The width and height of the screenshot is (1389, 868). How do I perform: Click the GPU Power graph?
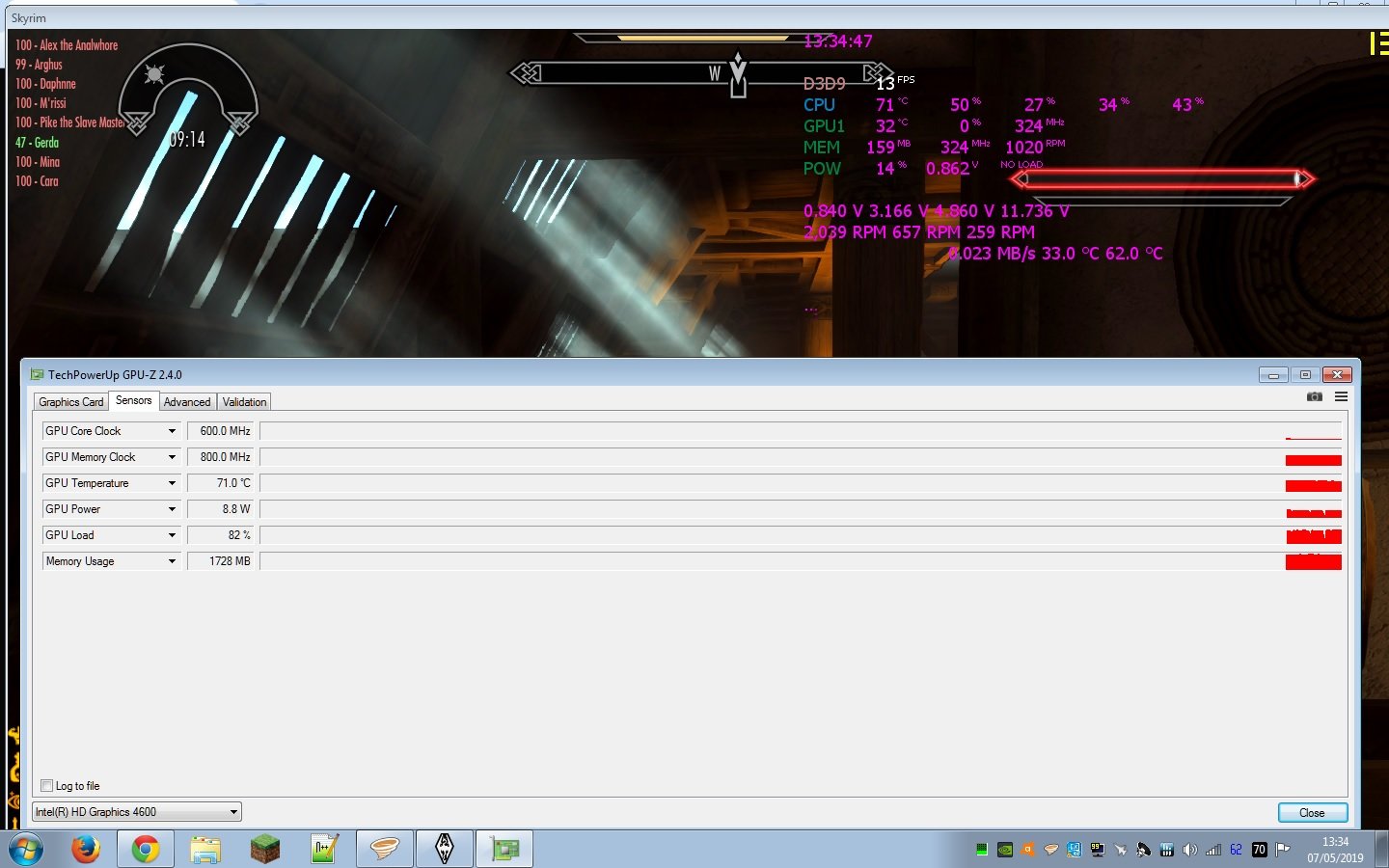click(x=801, y=509)
